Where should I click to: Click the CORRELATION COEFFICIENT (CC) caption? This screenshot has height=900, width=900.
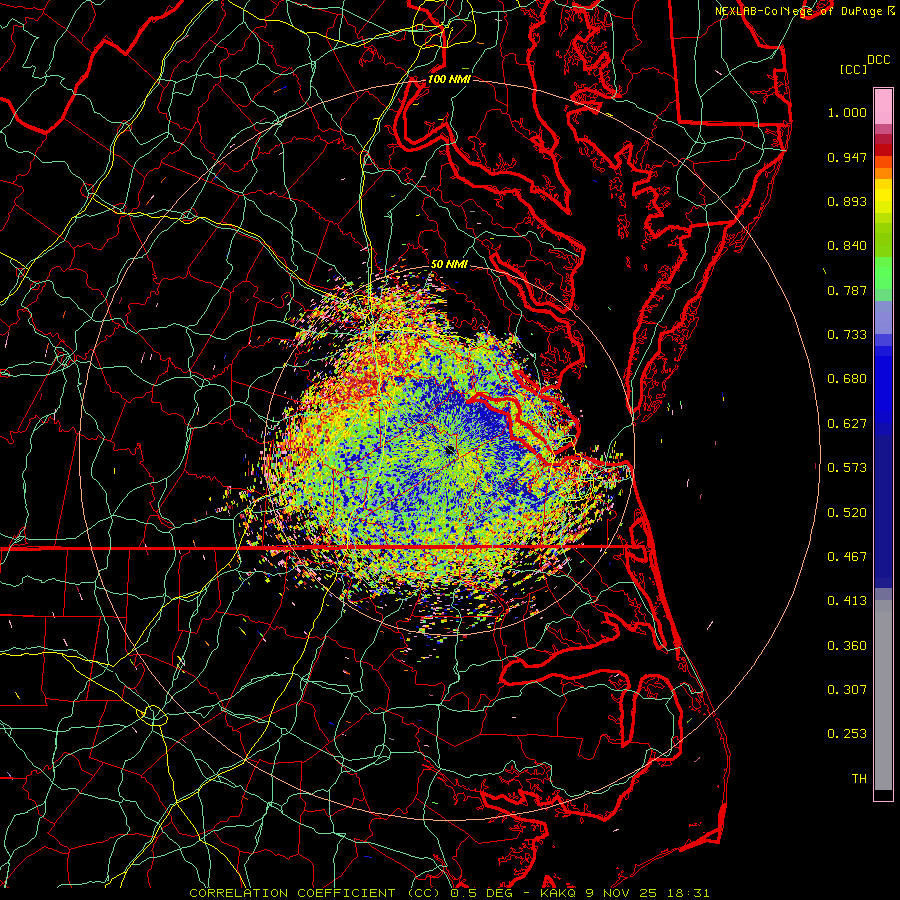pos(315,893)
